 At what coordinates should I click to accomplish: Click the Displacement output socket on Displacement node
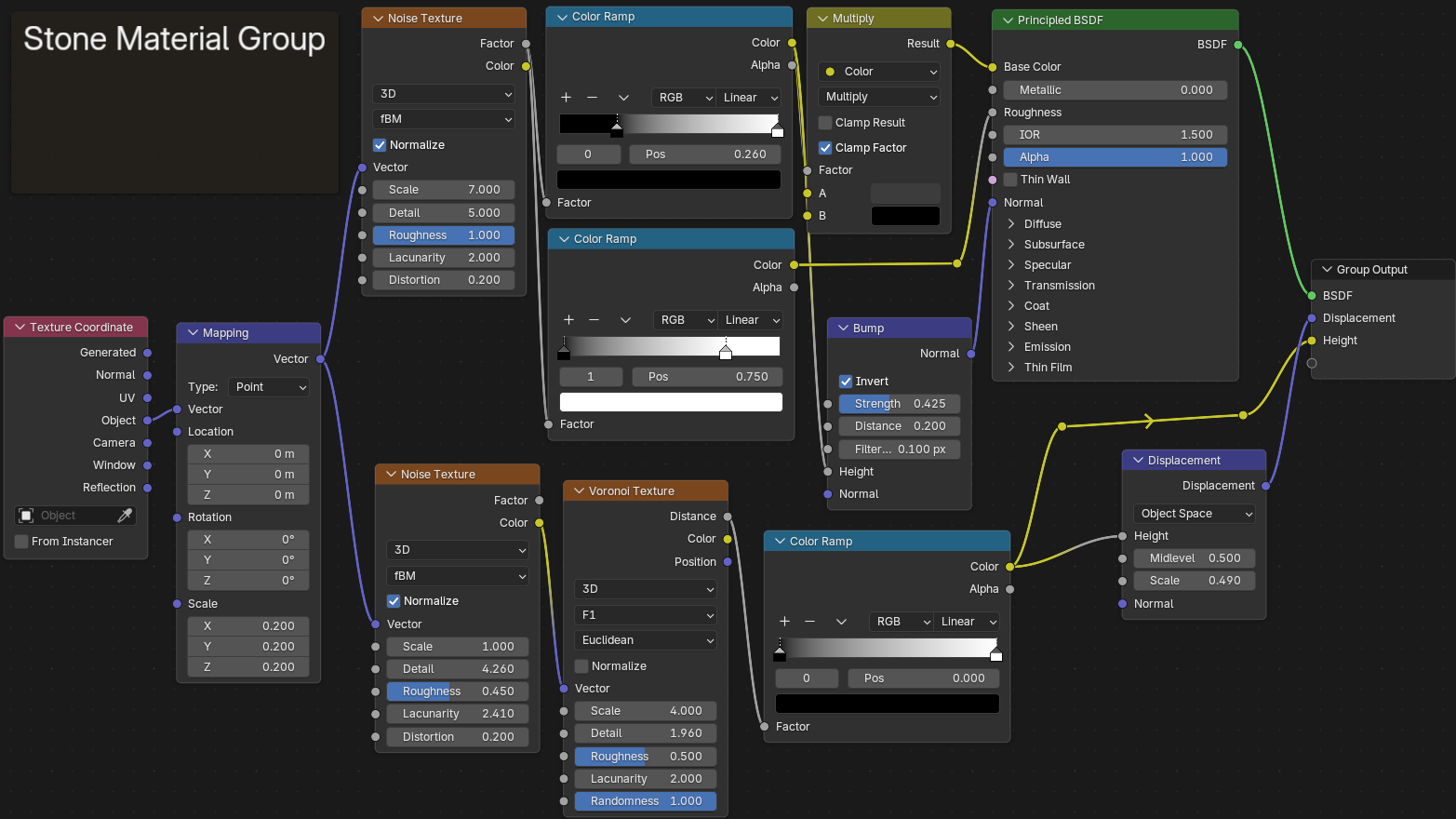click(1266, 486)
